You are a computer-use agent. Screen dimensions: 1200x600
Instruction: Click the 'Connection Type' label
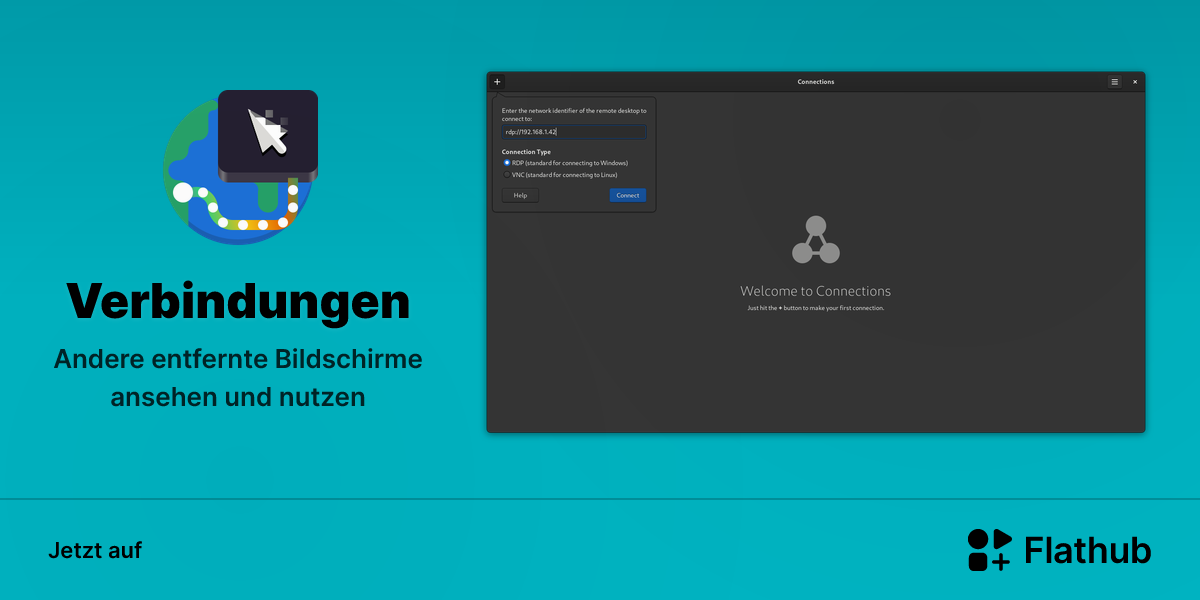(x=526, y=152)
